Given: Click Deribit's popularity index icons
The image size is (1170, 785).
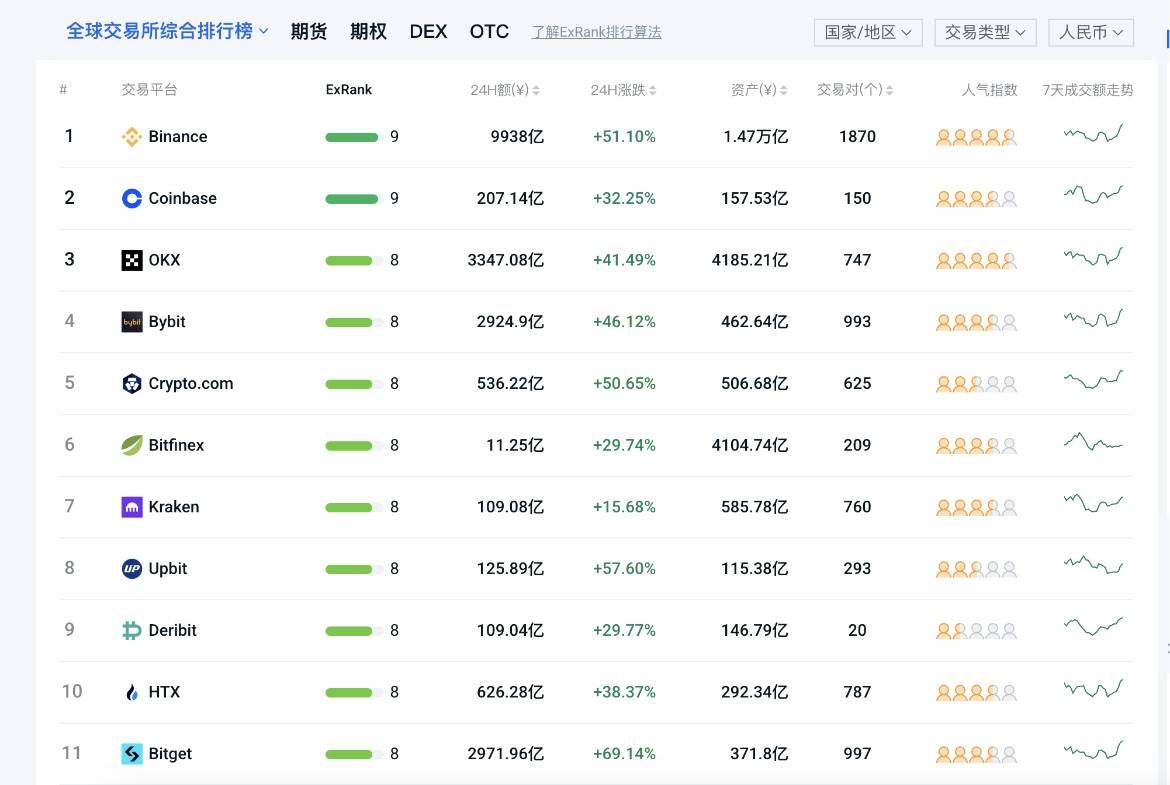Looking at the screenshot, I should pos(976,631).
